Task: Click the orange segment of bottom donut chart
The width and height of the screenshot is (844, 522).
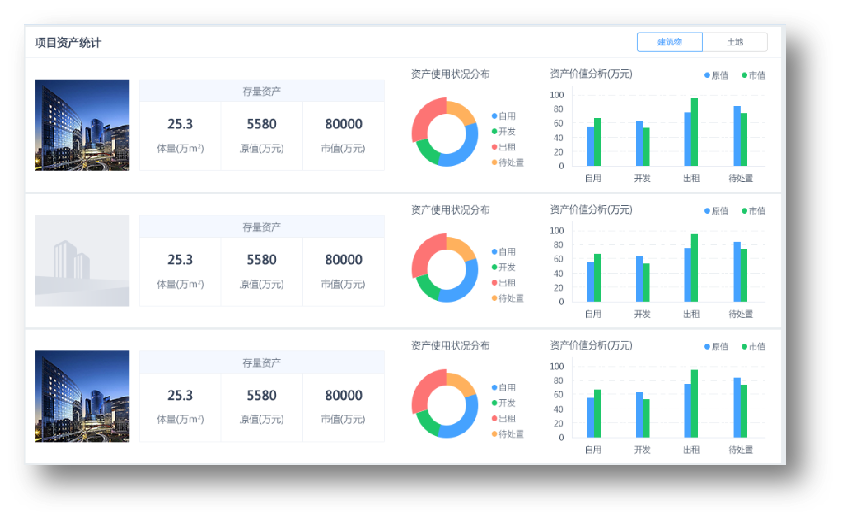Action: (462, 384)
